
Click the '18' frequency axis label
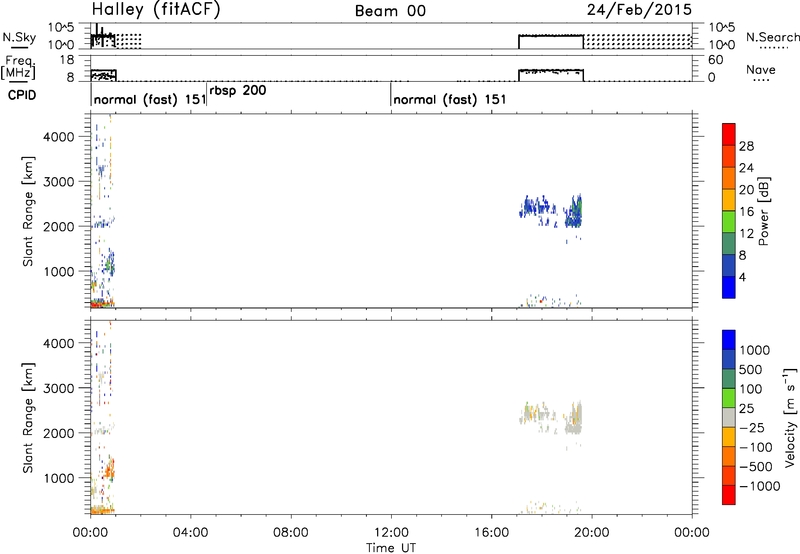67,60
